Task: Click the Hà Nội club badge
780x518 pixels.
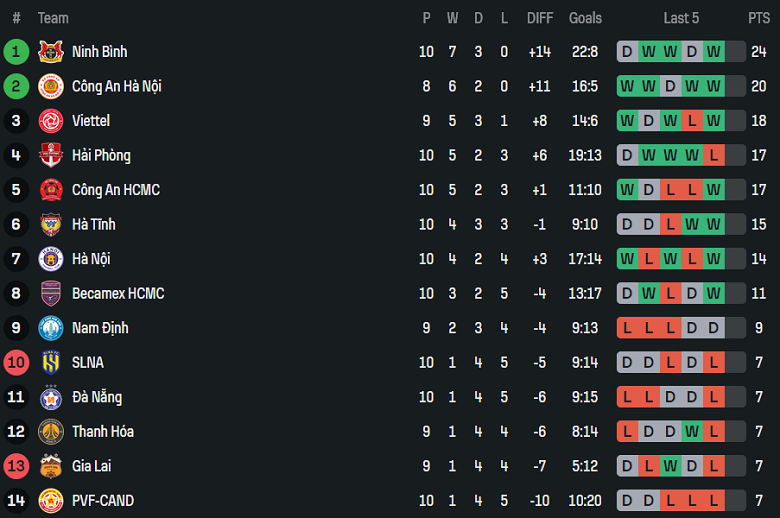Action: point(50,259)
